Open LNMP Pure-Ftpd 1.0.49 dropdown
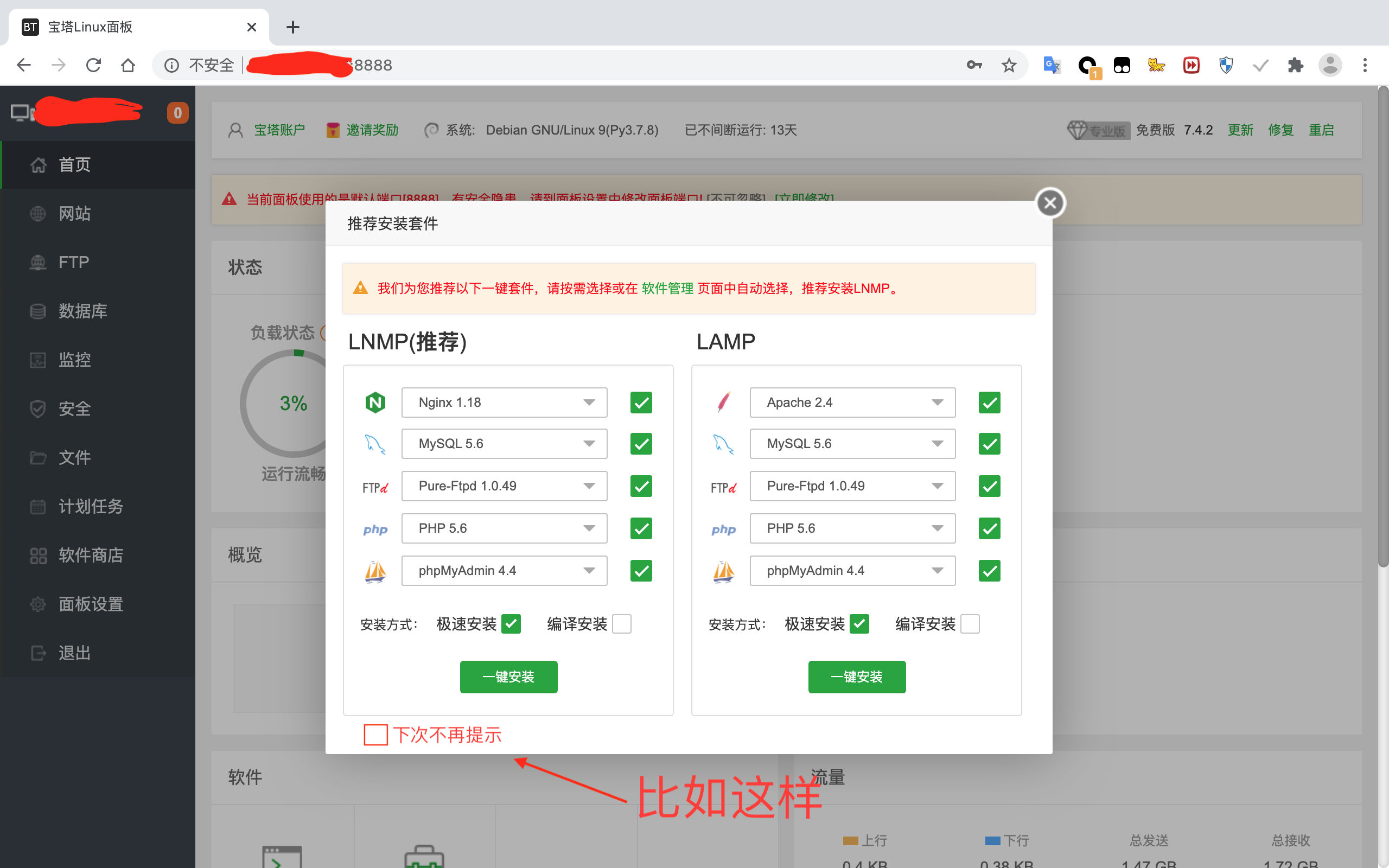 [505, 486]
